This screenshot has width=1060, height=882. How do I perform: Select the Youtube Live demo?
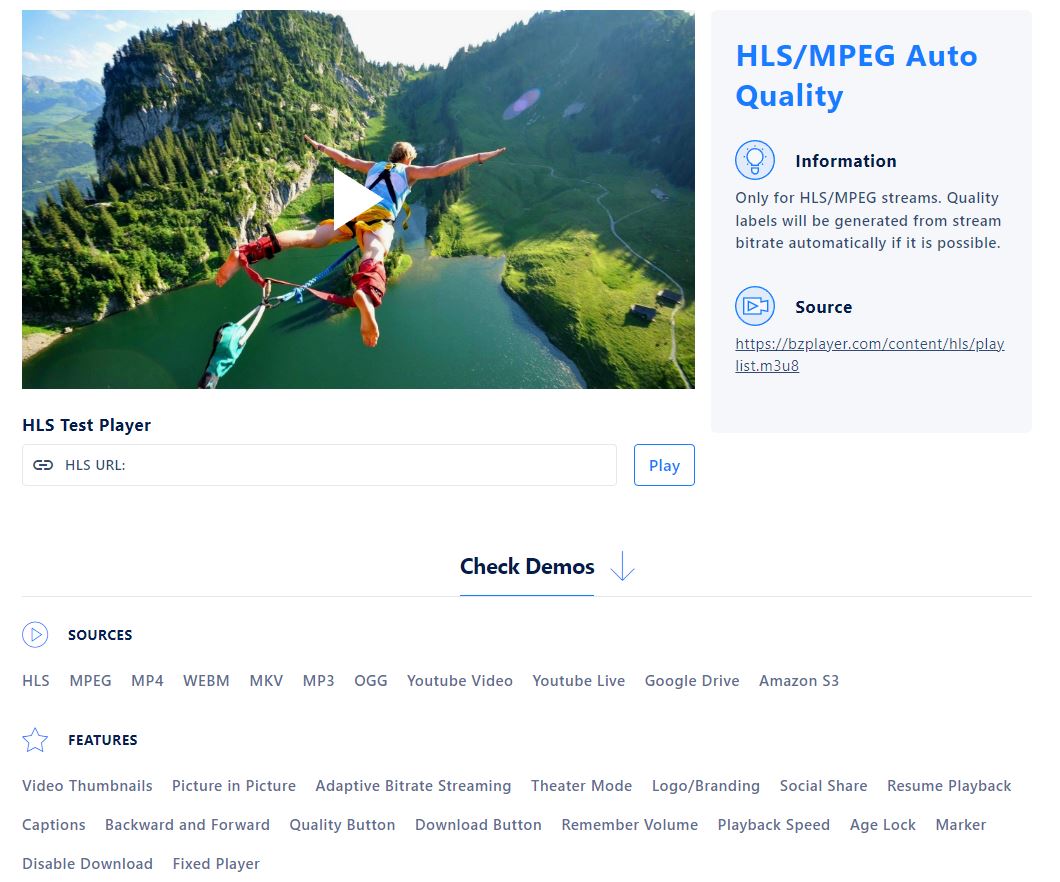(578, 681)
